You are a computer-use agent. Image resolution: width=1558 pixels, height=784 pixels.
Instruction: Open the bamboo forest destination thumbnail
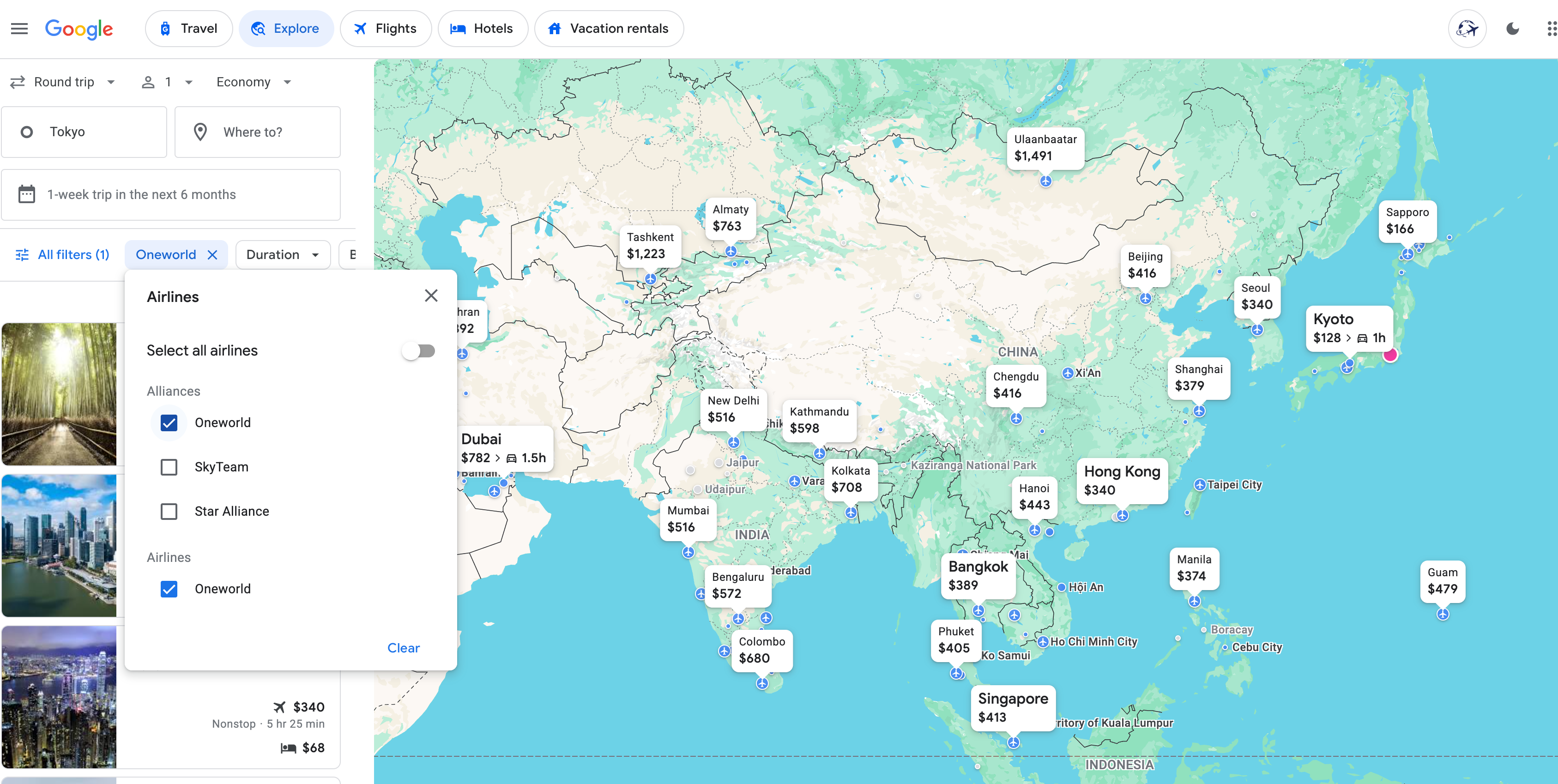tap(59, 394)
